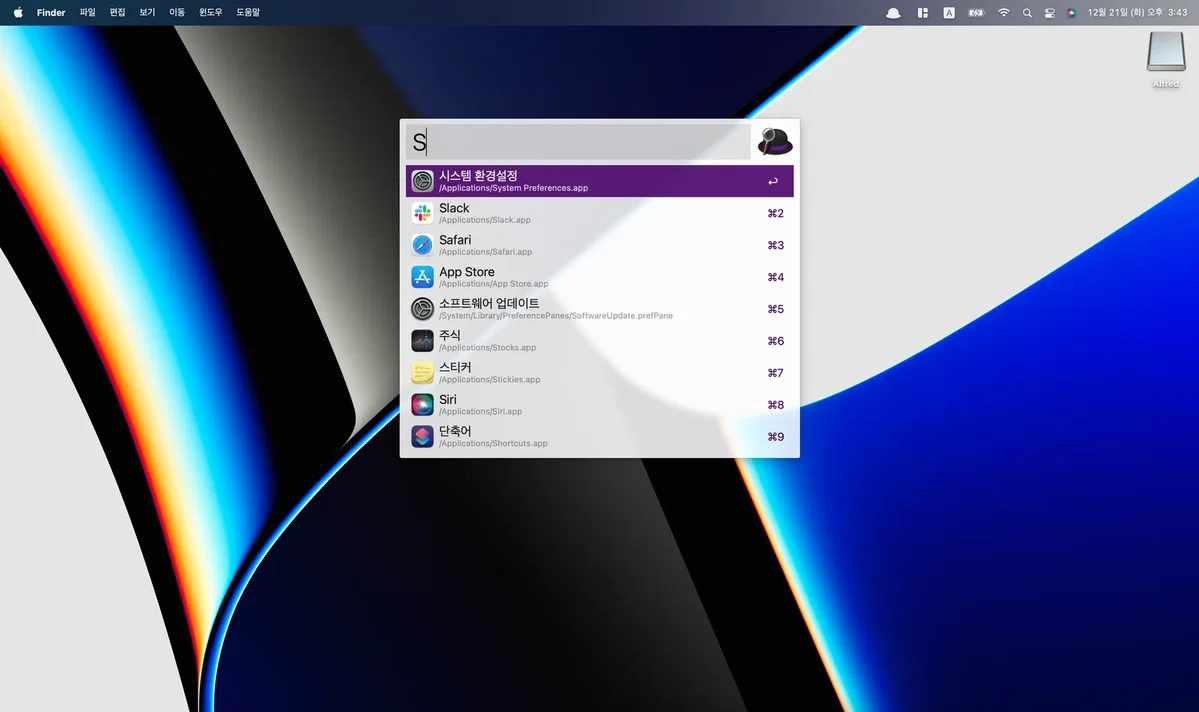Open the Finder menu in the menu bar
Image resolution: width=1199 pixels, height=712 pixels.
(51, 12)
